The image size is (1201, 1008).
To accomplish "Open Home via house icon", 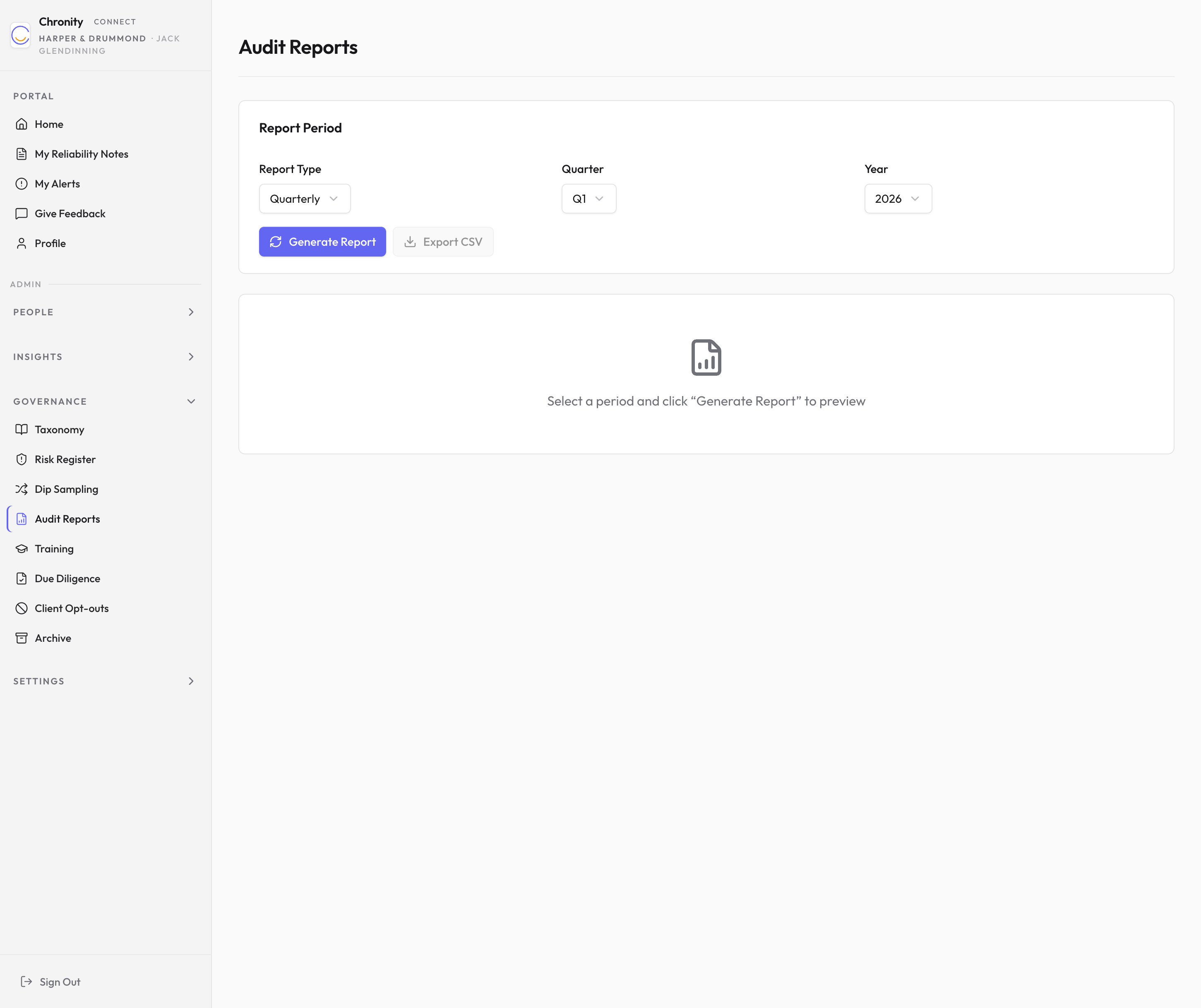I will coord(22,124).
